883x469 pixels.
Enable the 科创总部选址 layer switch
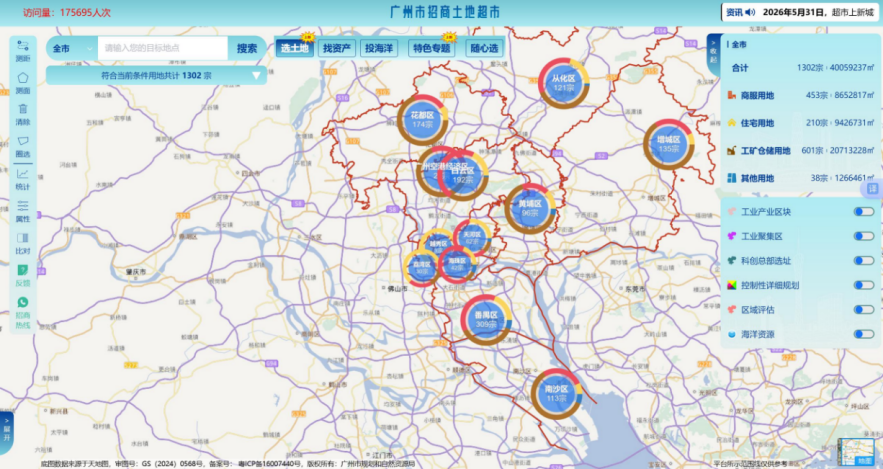tap(864, 261)
